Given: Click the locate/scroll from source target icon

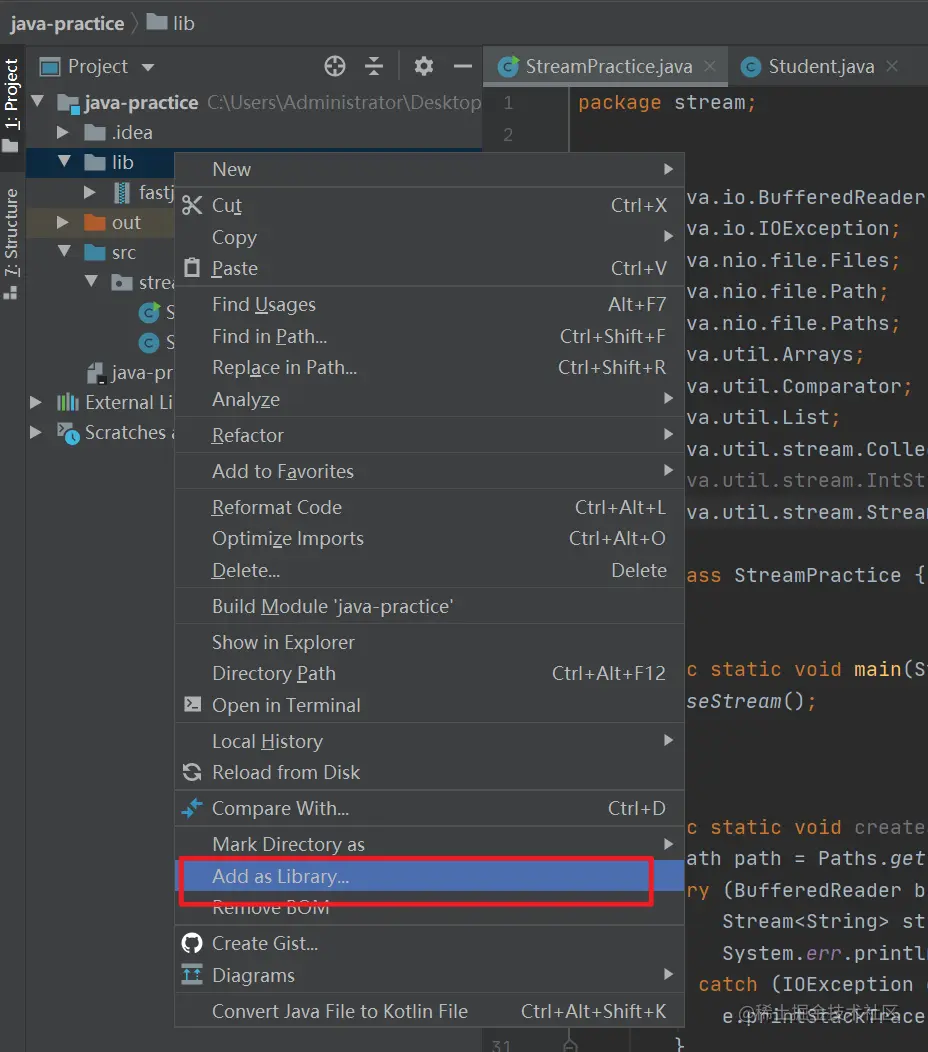Looking at the screenshot, I should click(x=334, y=66).
